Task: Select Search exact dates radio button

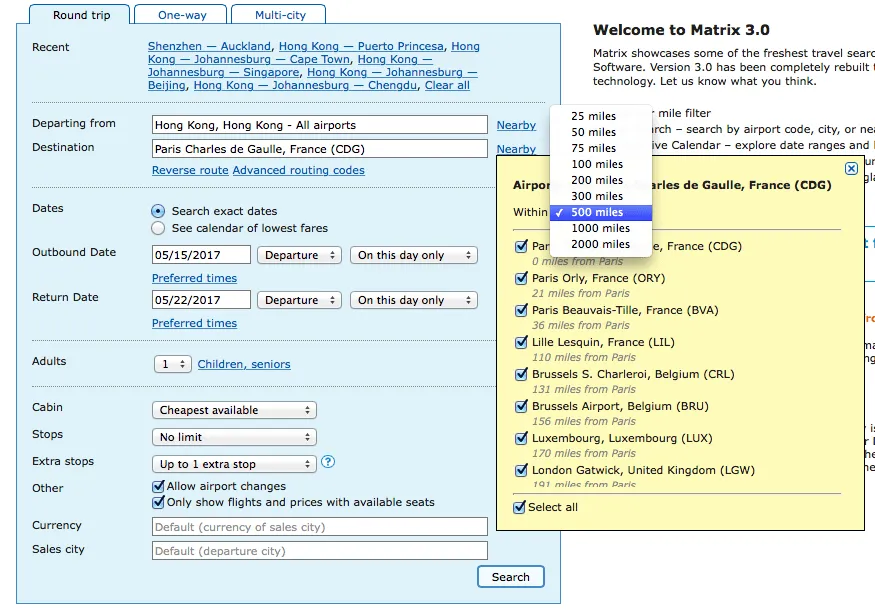Action: [x=158, y=211]
